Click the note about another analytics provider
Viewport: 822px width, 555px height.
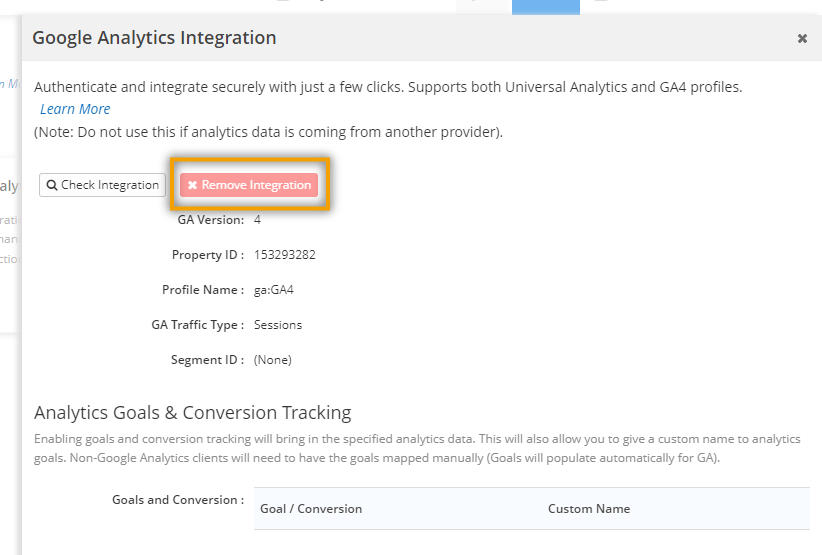[x=268, y=132]
